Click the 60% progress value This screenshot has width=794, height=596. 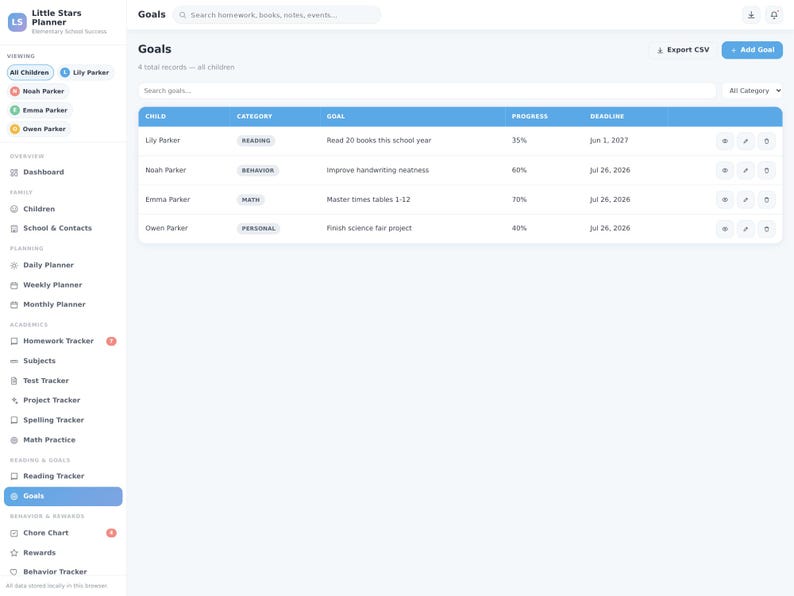click(x=519, y=170)
